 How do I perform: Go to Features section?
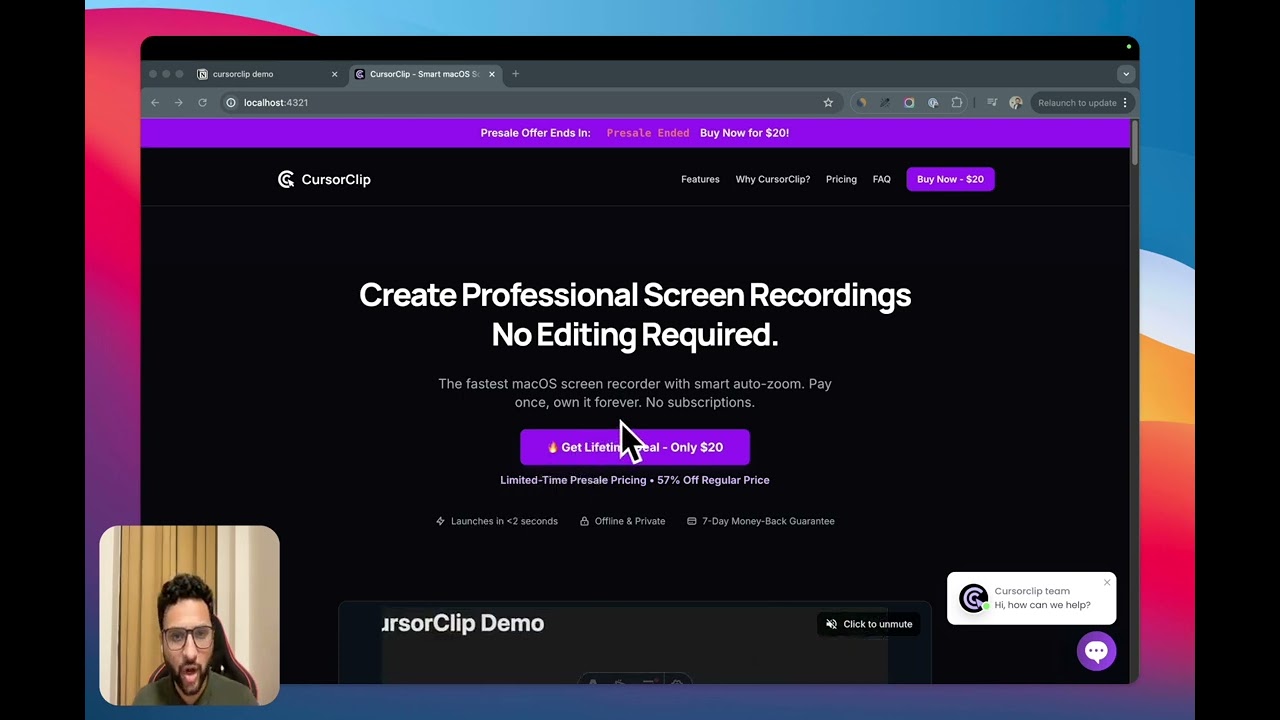tap(700, 179)
